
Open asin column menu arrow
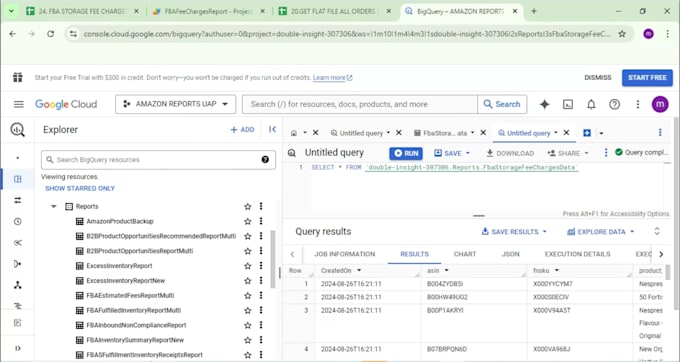[446, 271]
